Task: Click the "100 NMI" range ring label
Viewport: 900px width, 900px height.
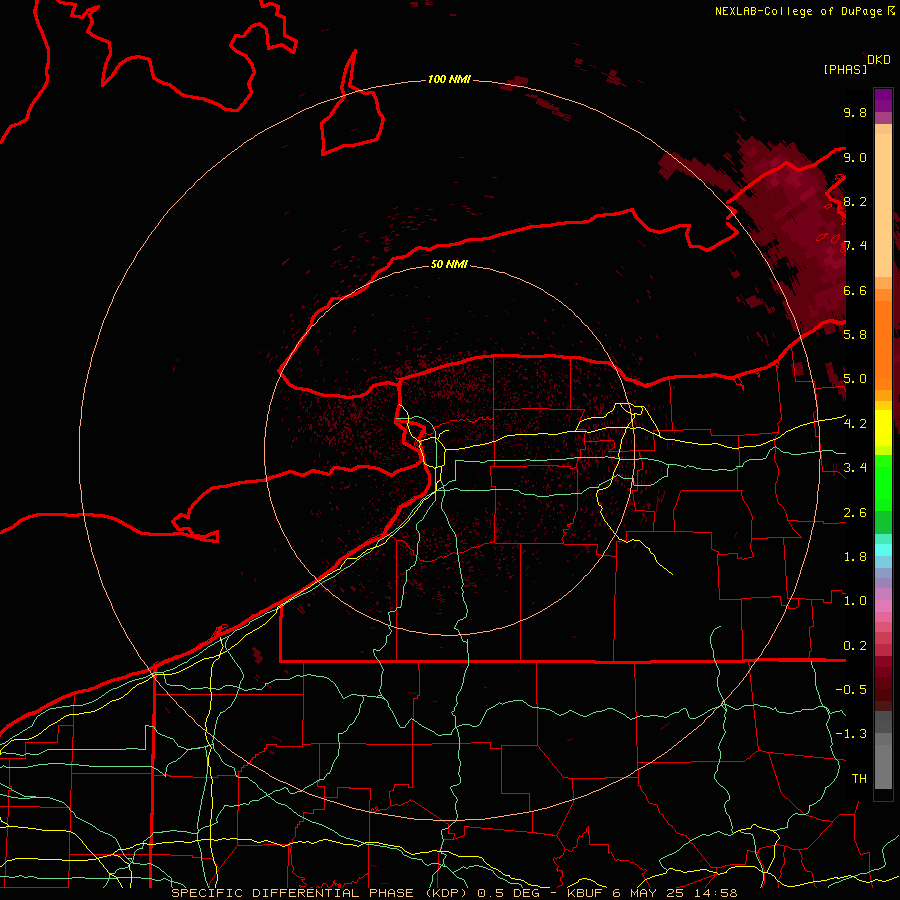Action: point(449,79)
